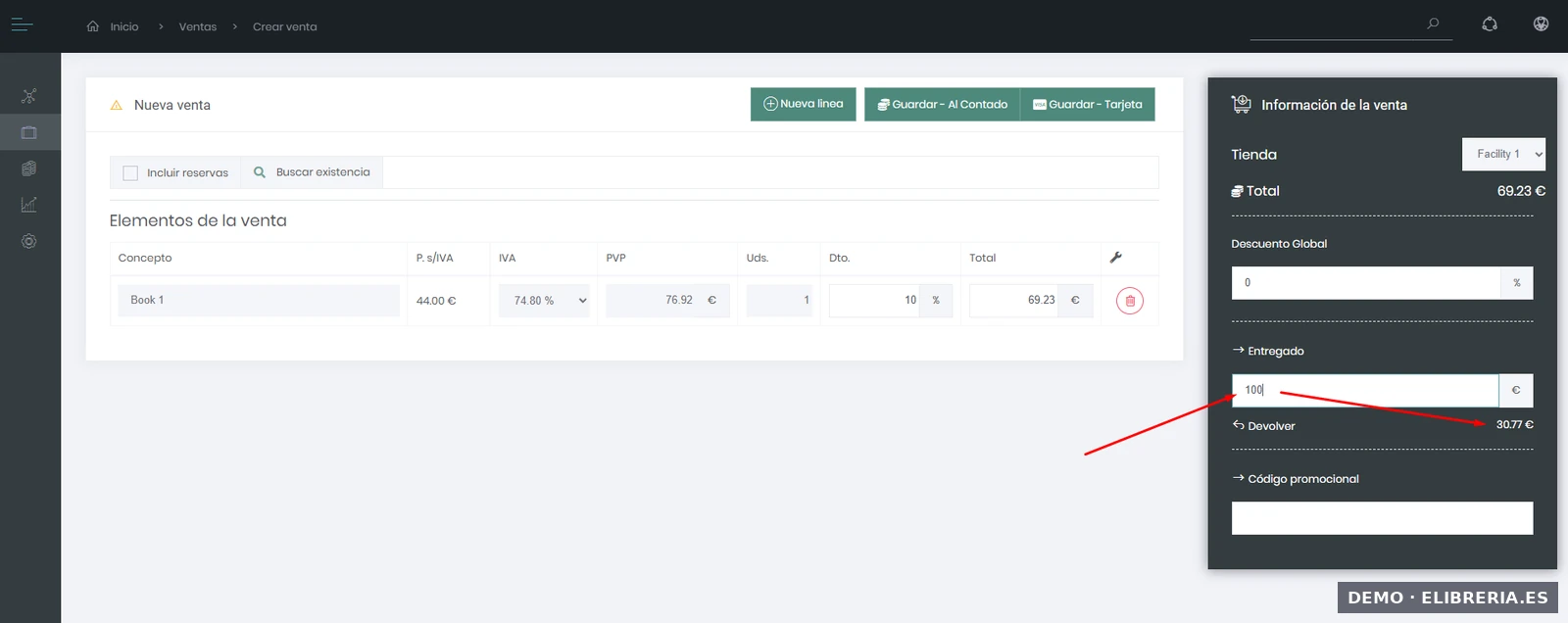Open the settings gear sidebar icon
1568x623 pixels.
click(x=29, y=241)
